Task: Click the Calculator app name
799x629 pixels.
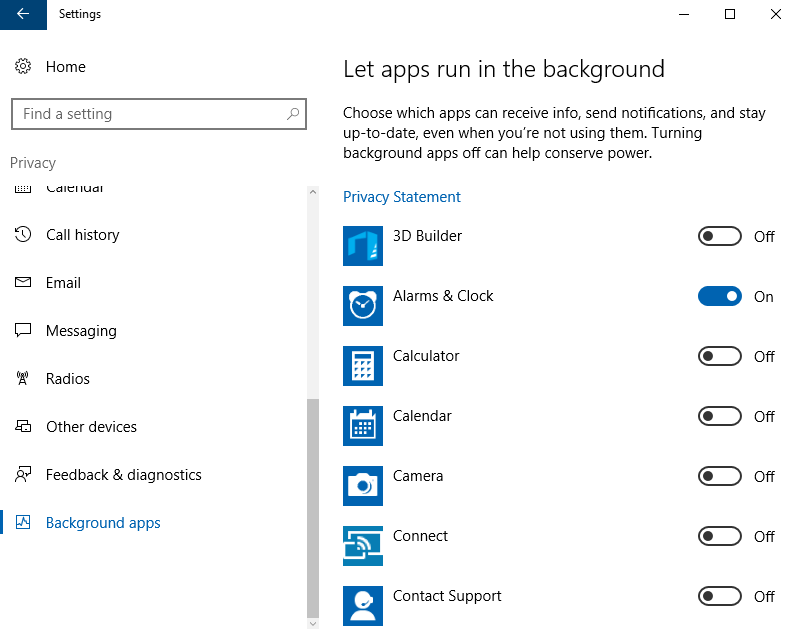Action: (426, 356)
